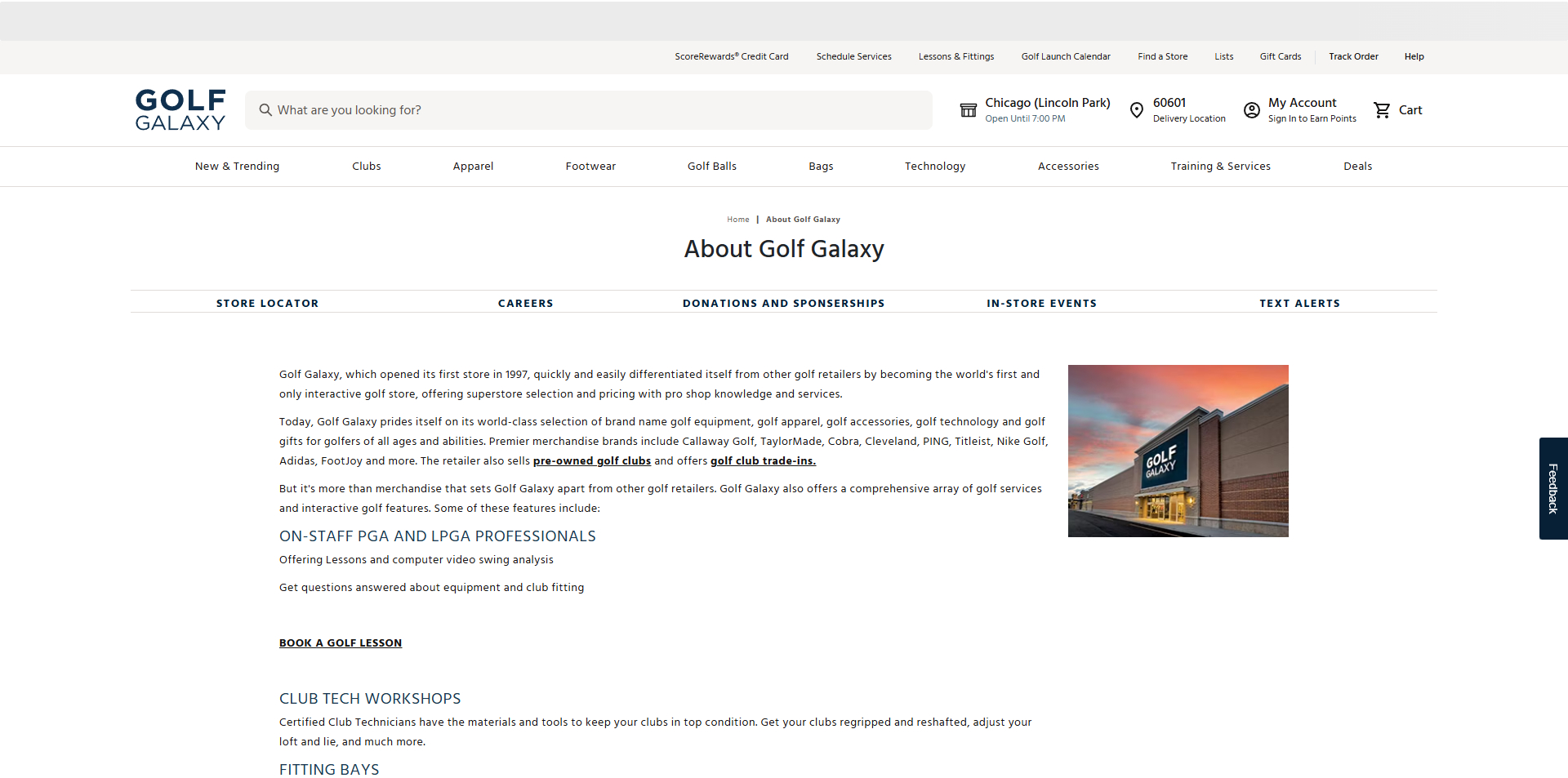Click the Golf Galaxy logo
The width and height of the screenshot is (1568, 778).
[179, 109]
